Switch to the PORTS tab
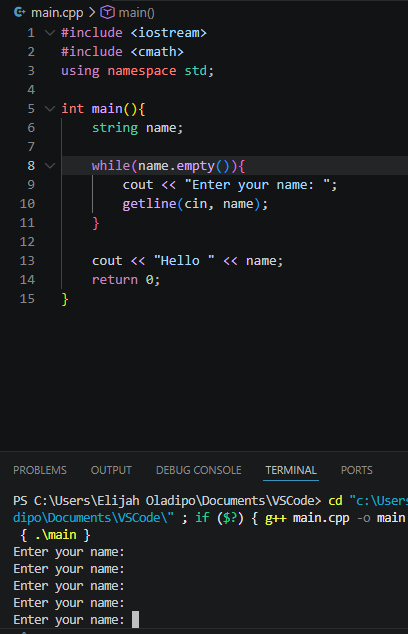The width and height of the screenshot is (408, 634). [x=357, y=470]
